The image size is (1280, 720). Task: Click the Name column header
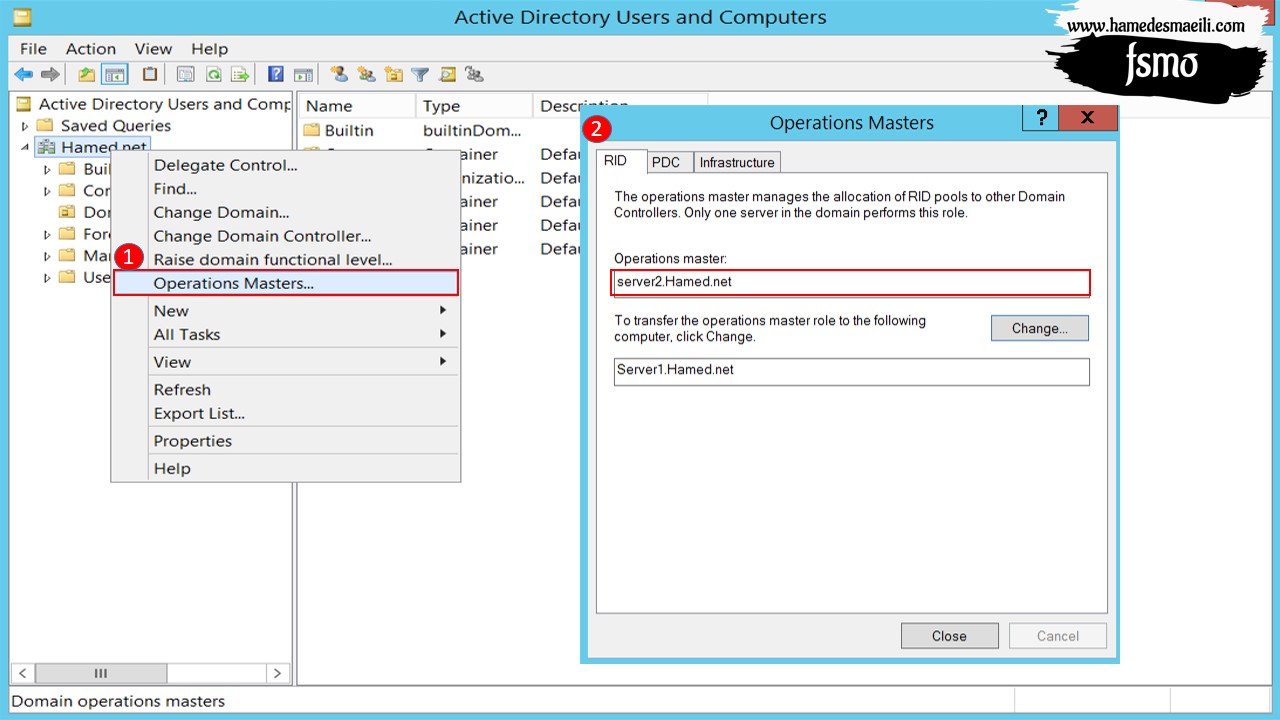click(357, 106)
